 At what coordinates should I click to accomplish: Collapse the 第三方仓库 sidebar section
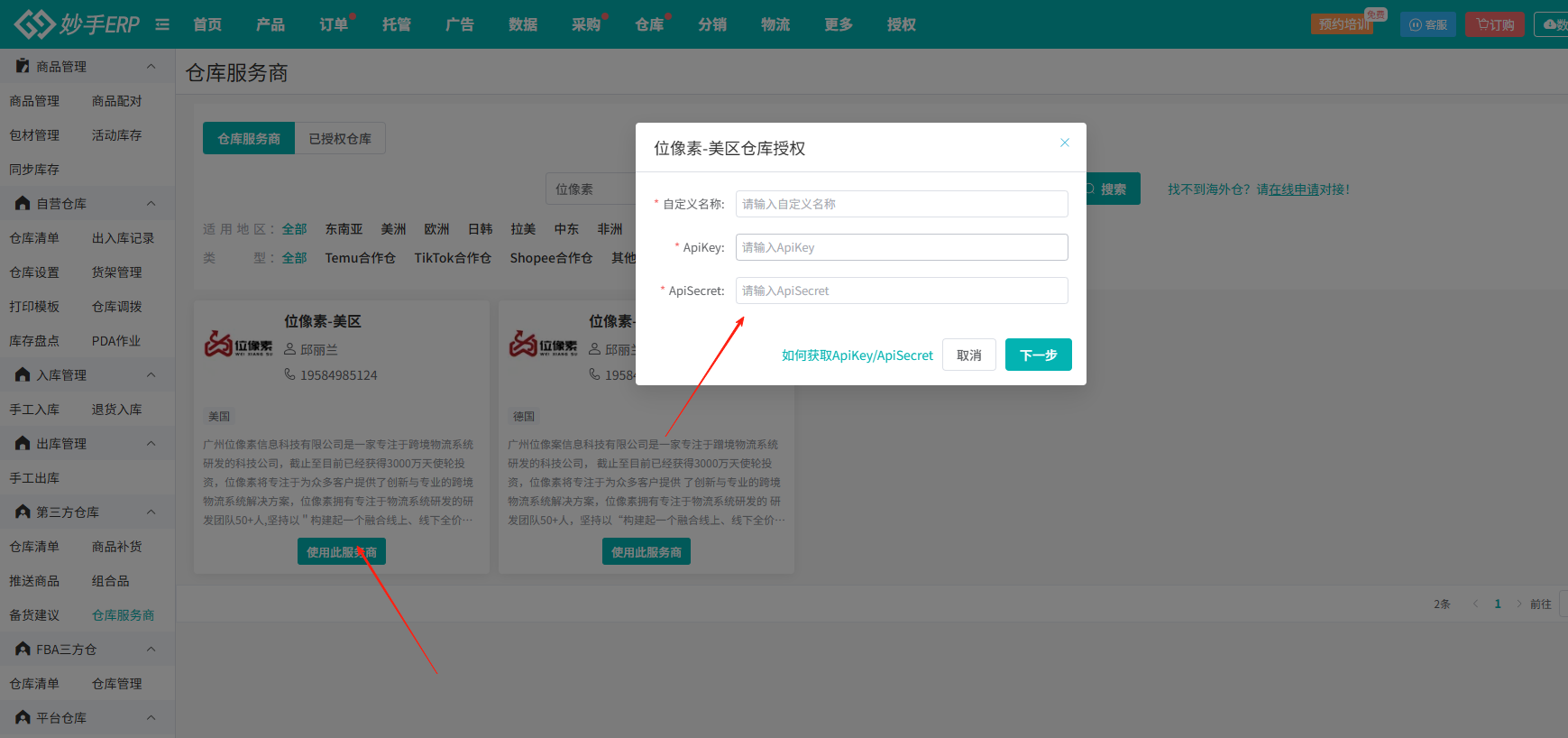point(151,512)
